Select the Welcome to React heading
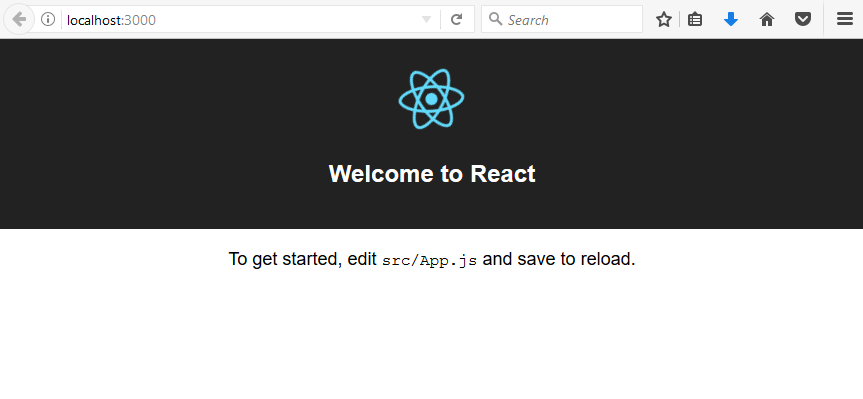 click(432, 174)
